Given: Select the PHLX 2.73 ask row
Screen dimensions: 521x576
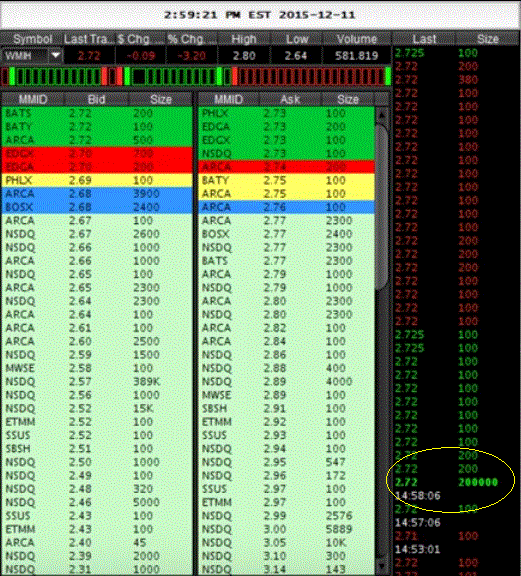Looking at the screenshot, I should pyautogui.click(x=287, y=113).
